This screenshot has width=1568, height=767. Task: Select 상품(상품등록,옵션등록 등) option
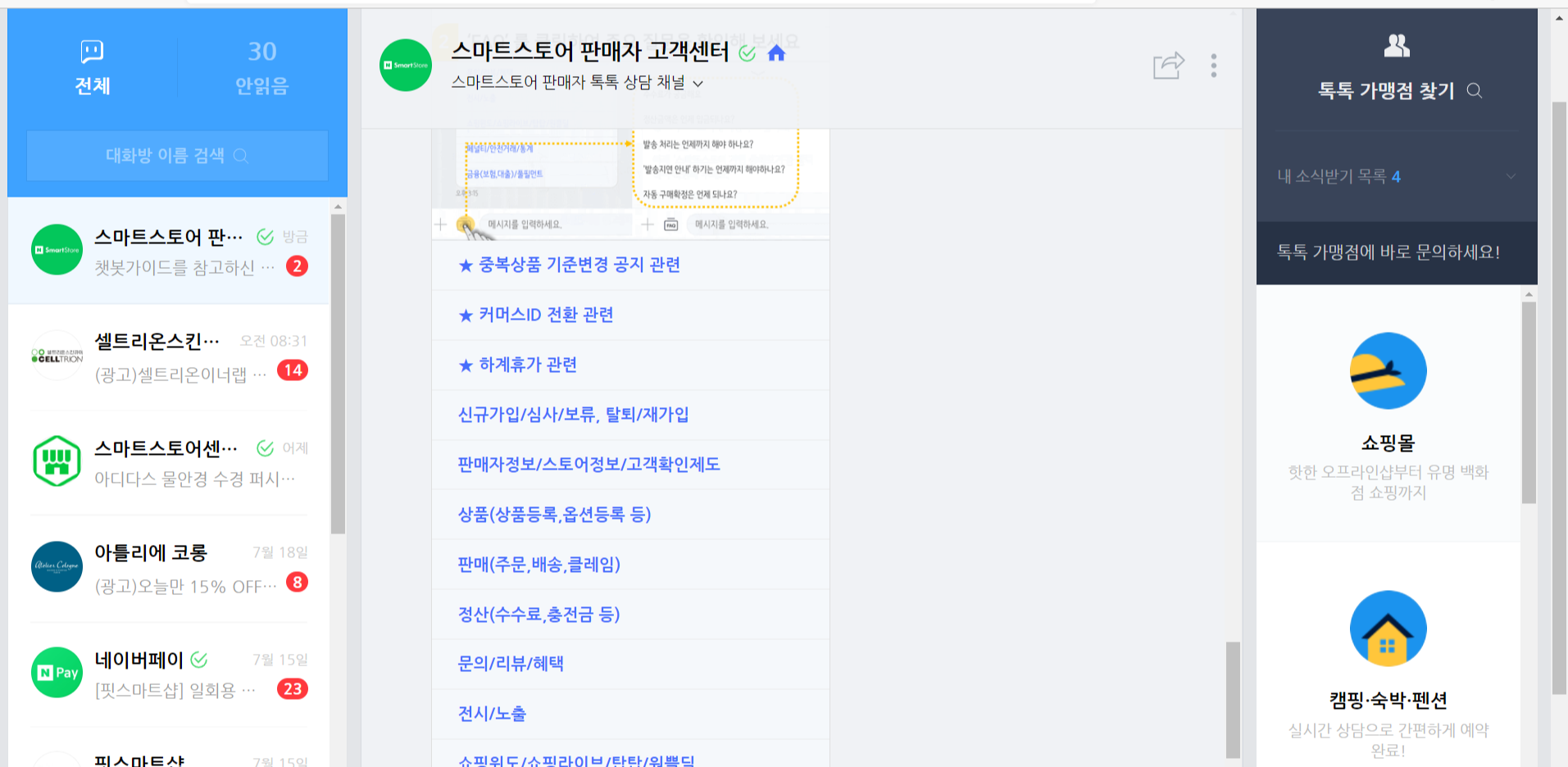(554, 515)
